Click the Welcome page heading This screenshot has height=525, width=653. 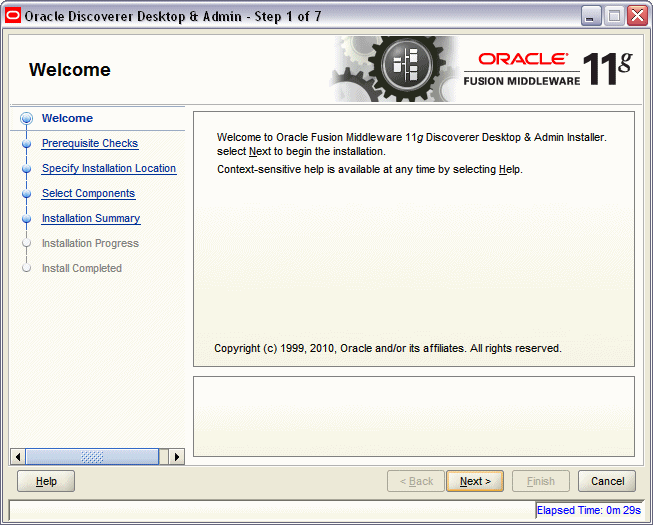tap(70, 70)
